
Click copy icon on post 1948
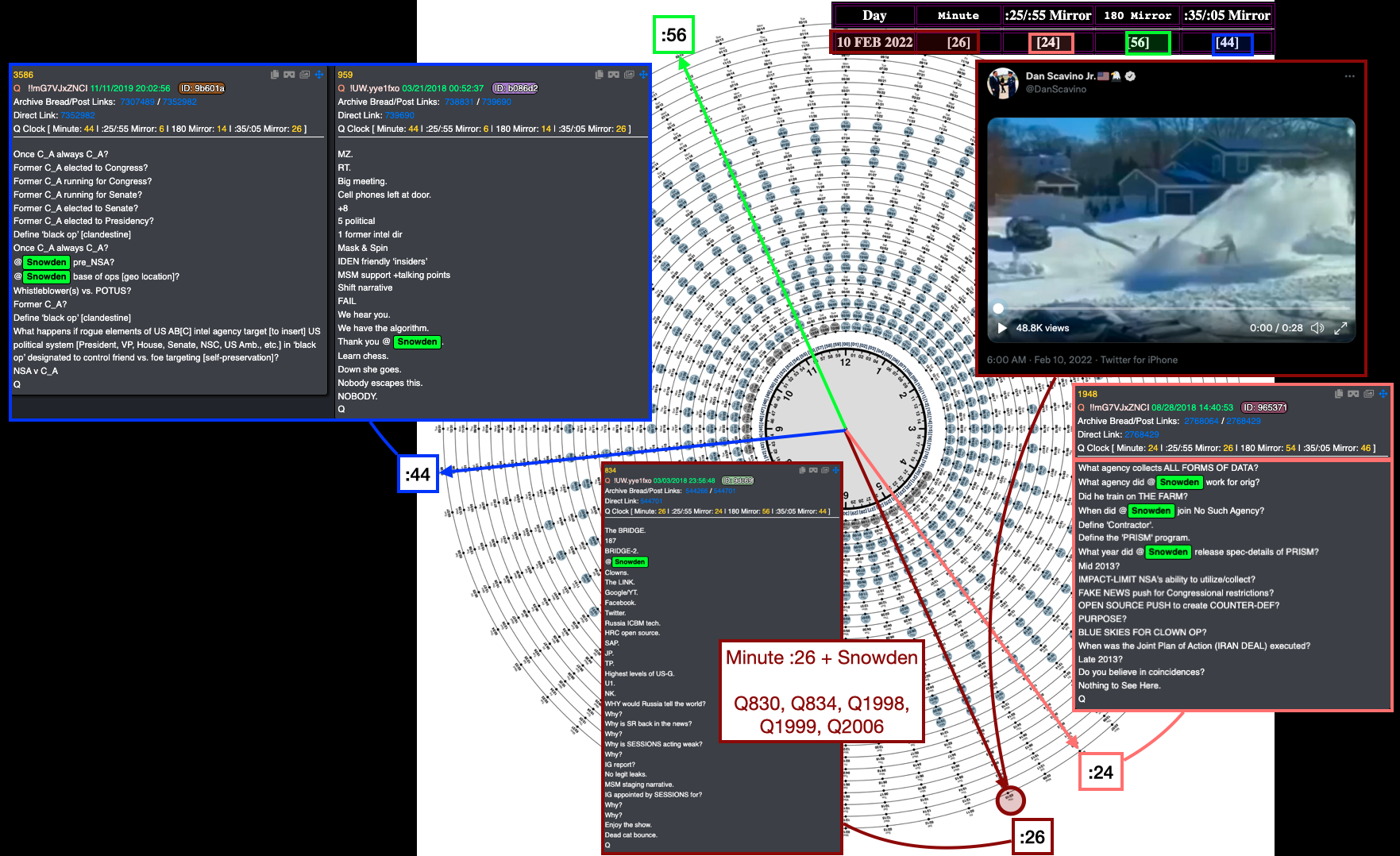click(x=1339, y=394)
